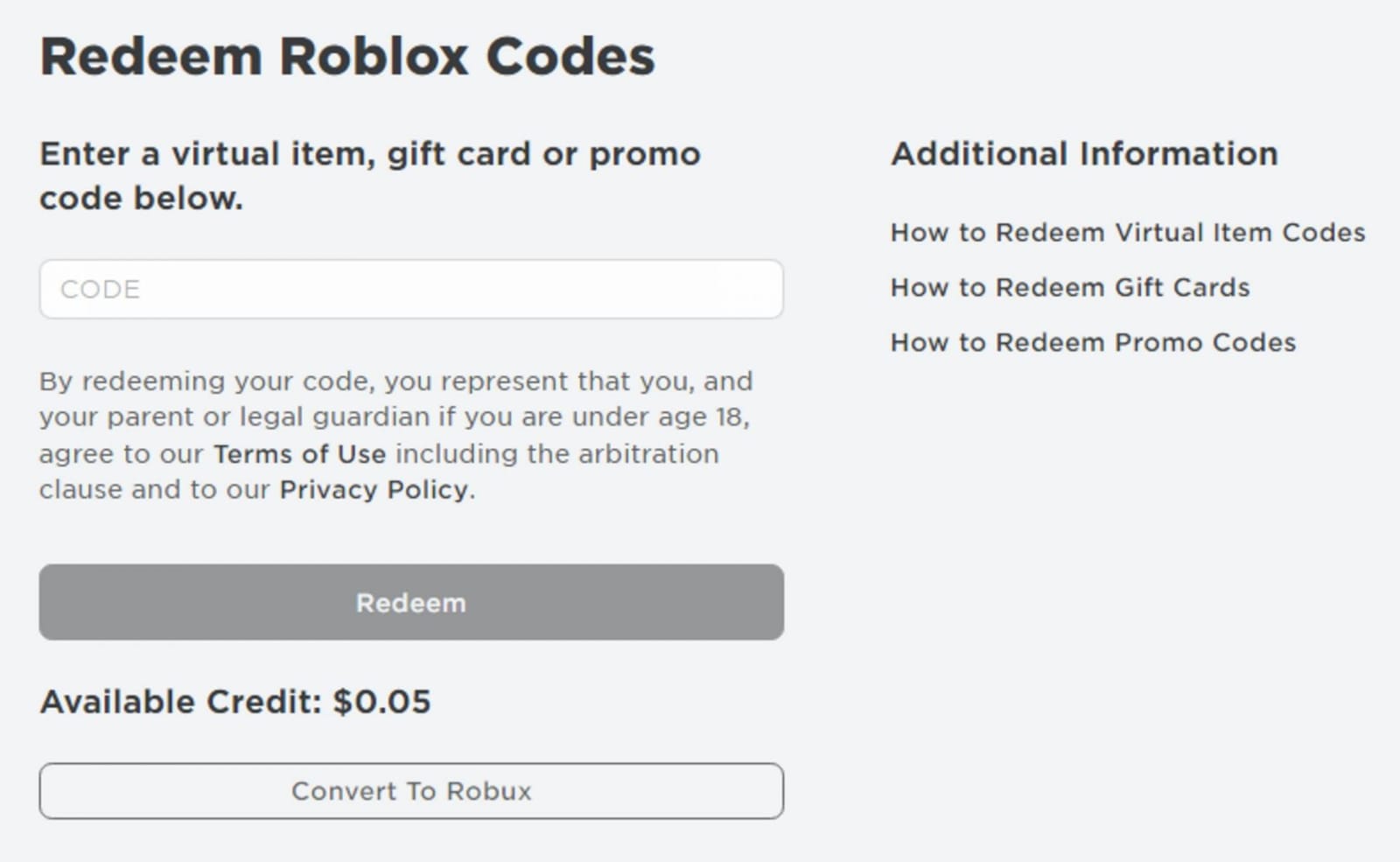Learn about promo code redemption
This screenshot has height=862, width=1400.
click(x=1093, y=342)
